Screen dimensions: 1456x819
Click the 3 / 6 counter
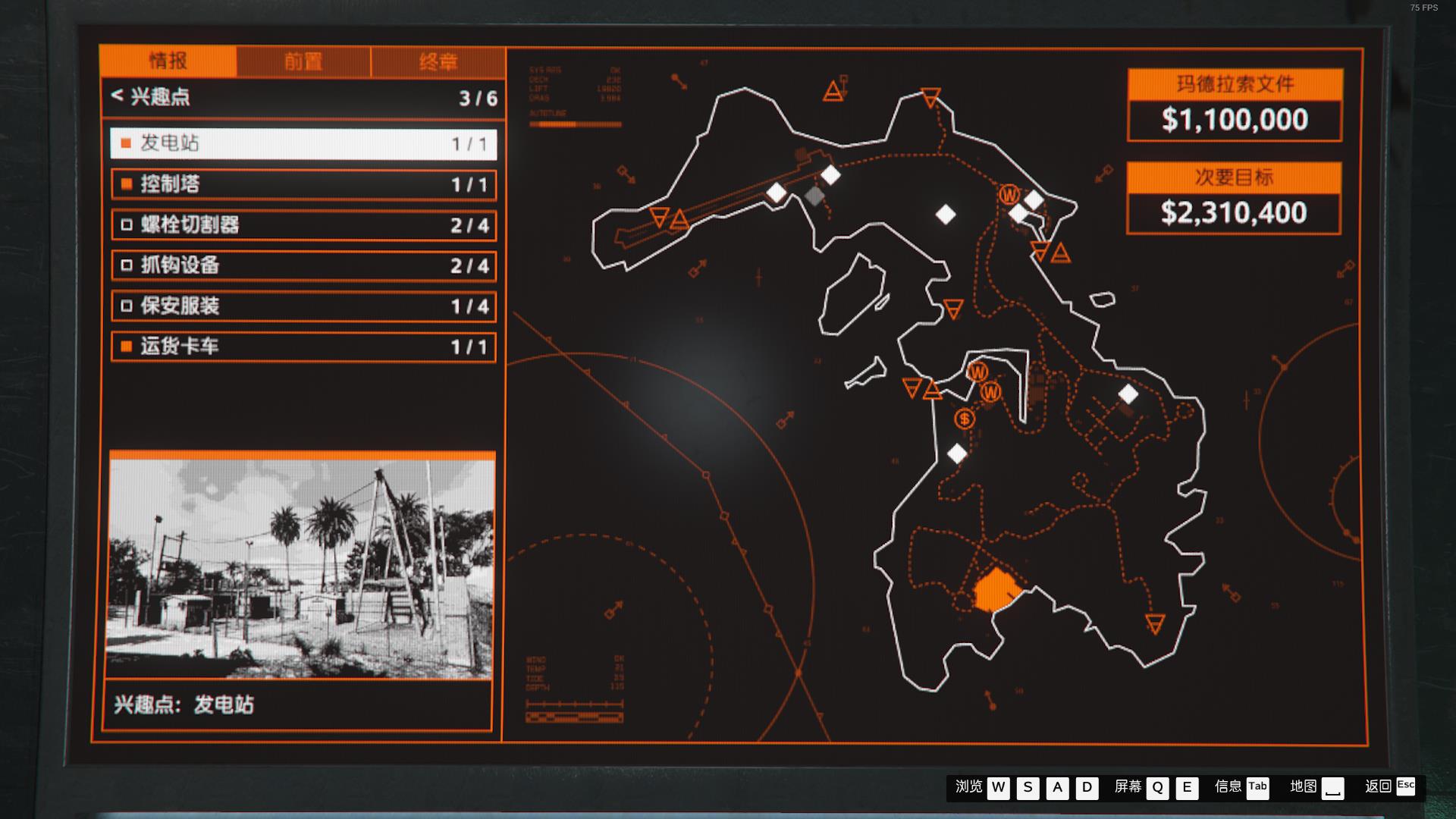pos(478,98)
